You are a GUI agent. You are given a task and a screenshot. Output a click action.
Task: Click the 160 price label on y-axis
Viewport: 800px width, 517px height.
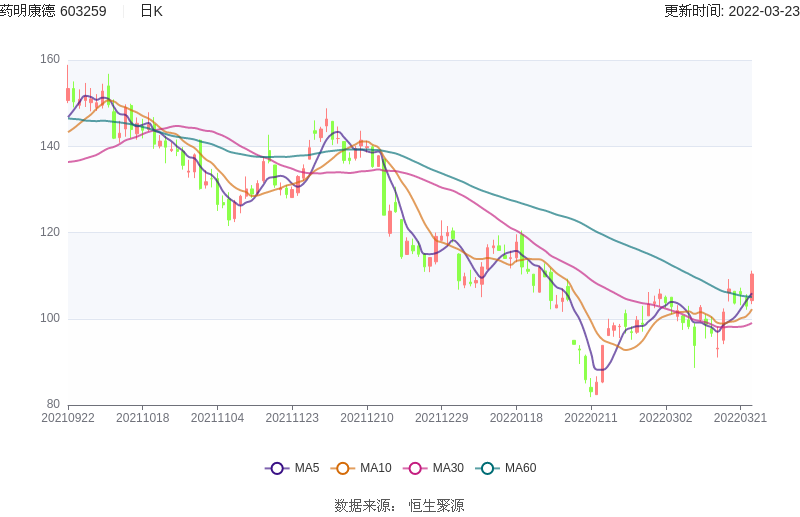pyautogui.click(x=50, y=59)
